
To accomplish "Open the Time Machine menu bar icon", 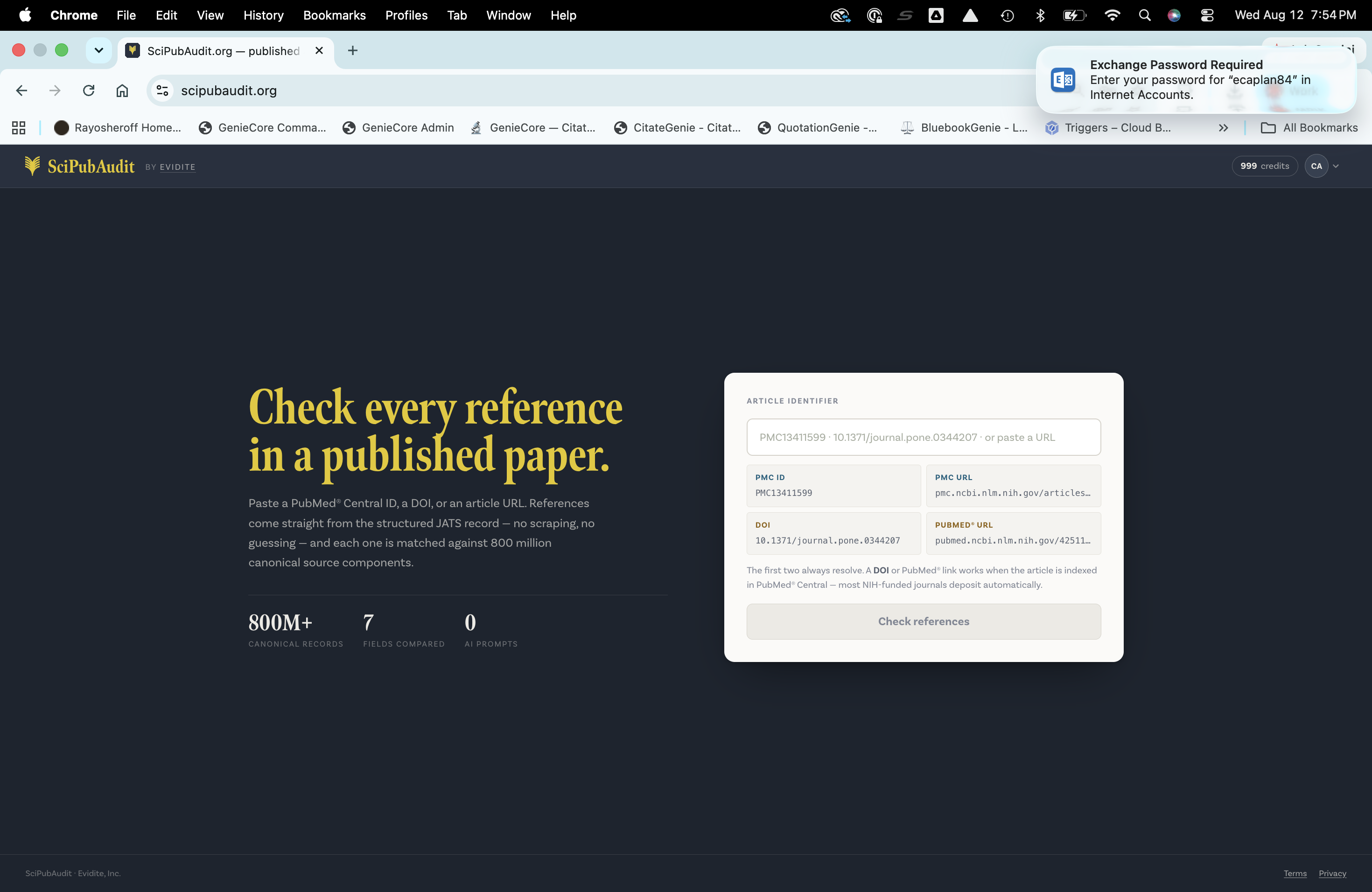I will point(1007,15).
